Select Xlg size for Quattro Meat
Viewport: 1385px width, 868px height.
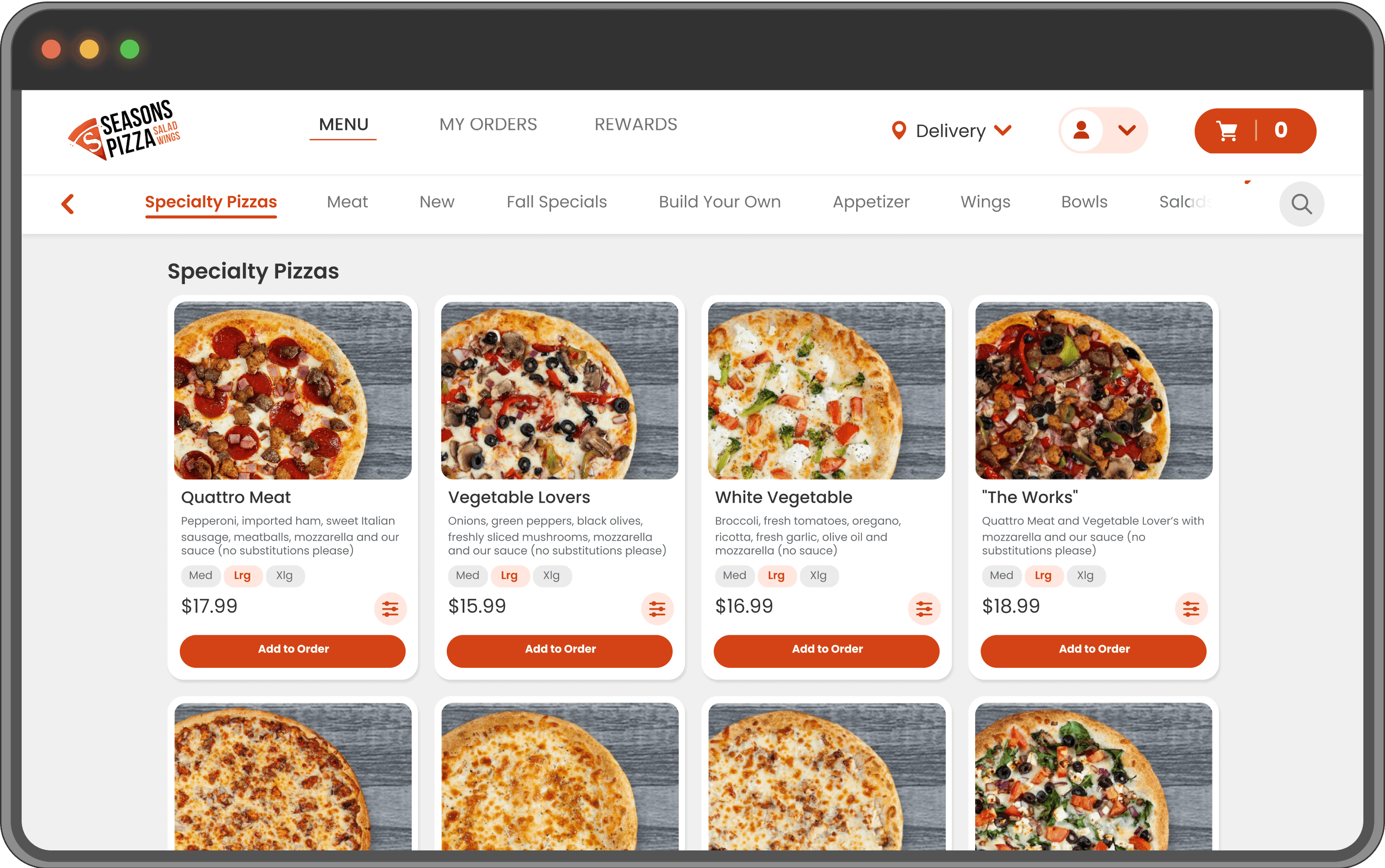[284, 576]
